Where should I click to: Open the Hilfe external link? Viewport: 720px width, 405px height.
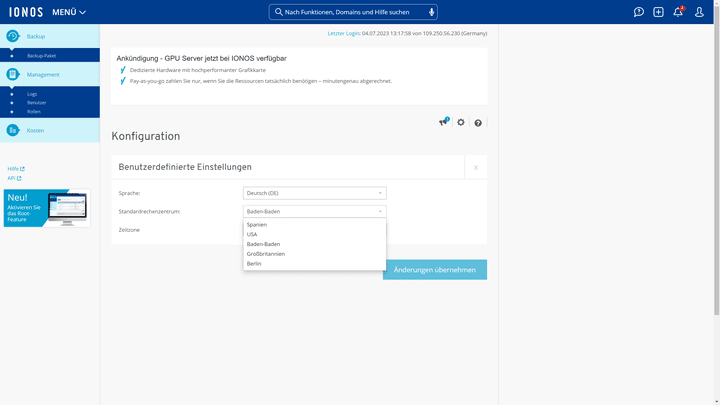pyautogui.click(x=16, y=169)
